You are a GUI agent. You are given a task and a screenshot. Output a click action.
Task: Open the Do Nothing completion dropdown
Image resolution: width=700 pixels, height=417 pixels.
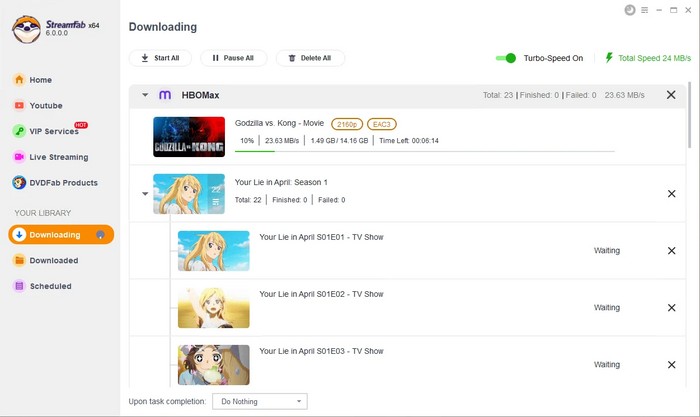(x=260, y=401)
